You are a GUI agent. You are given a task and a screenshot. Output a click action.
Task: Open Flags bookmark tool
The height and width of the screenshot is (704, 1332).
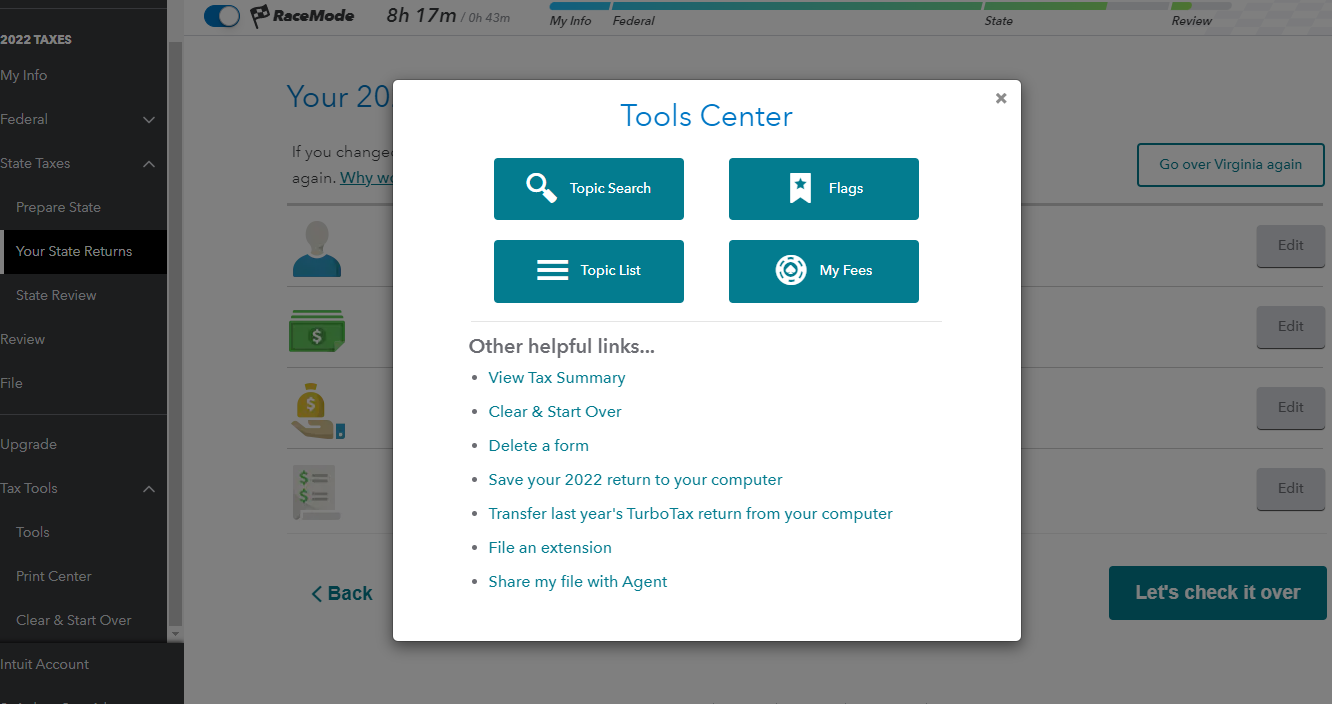point(823,189)
